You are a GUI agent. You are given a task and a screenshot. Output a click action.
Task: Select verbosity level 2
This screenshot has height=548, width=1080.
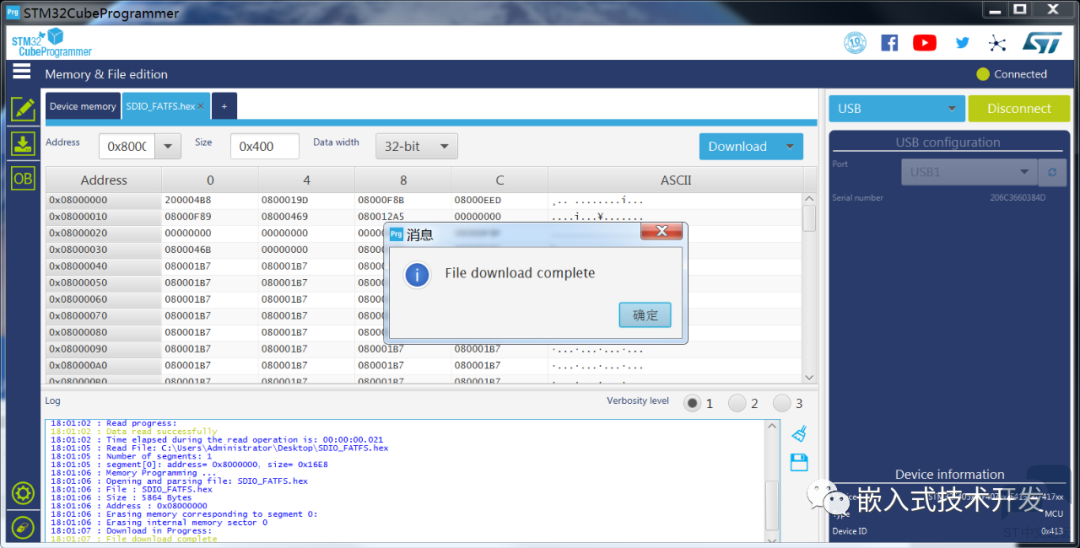point(737,403)
